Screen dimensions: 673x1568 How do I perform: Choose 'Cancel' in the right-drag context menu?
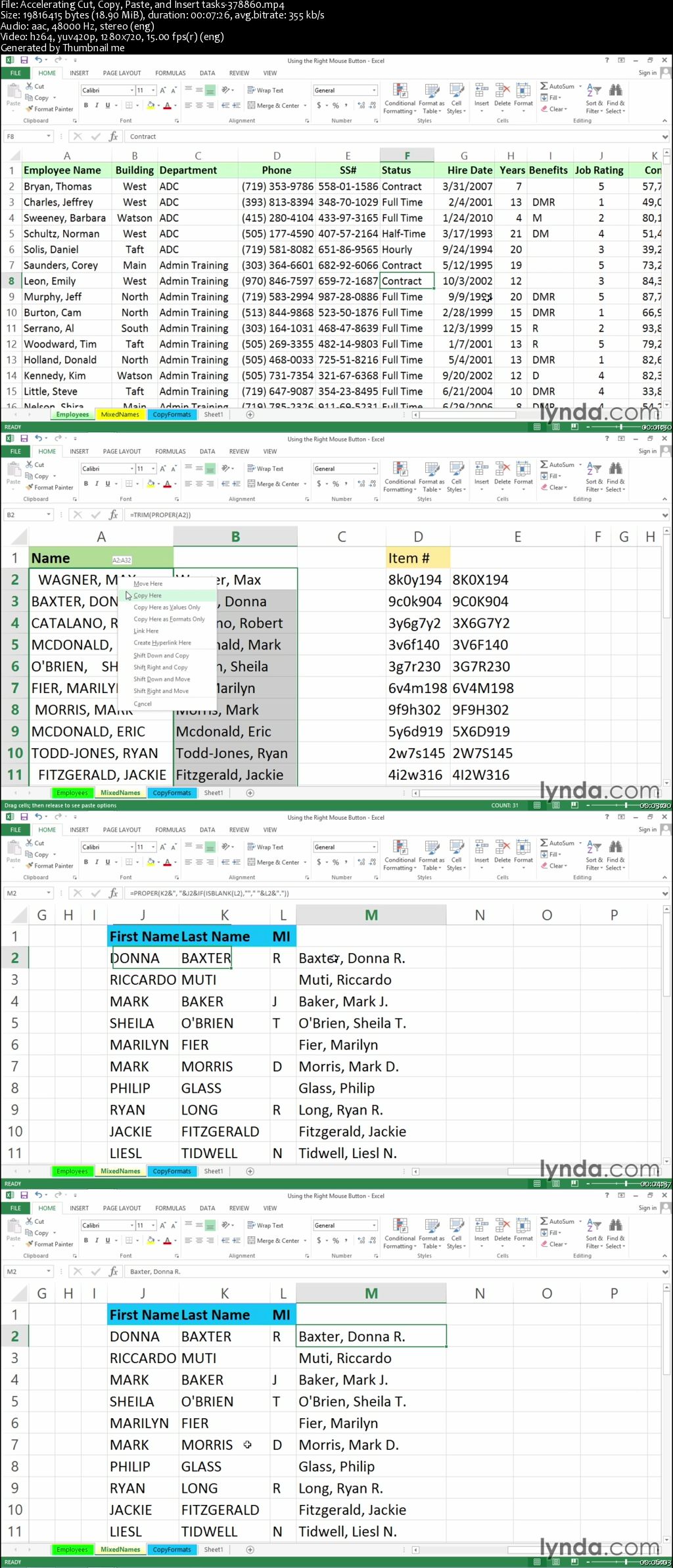point(143,704)
